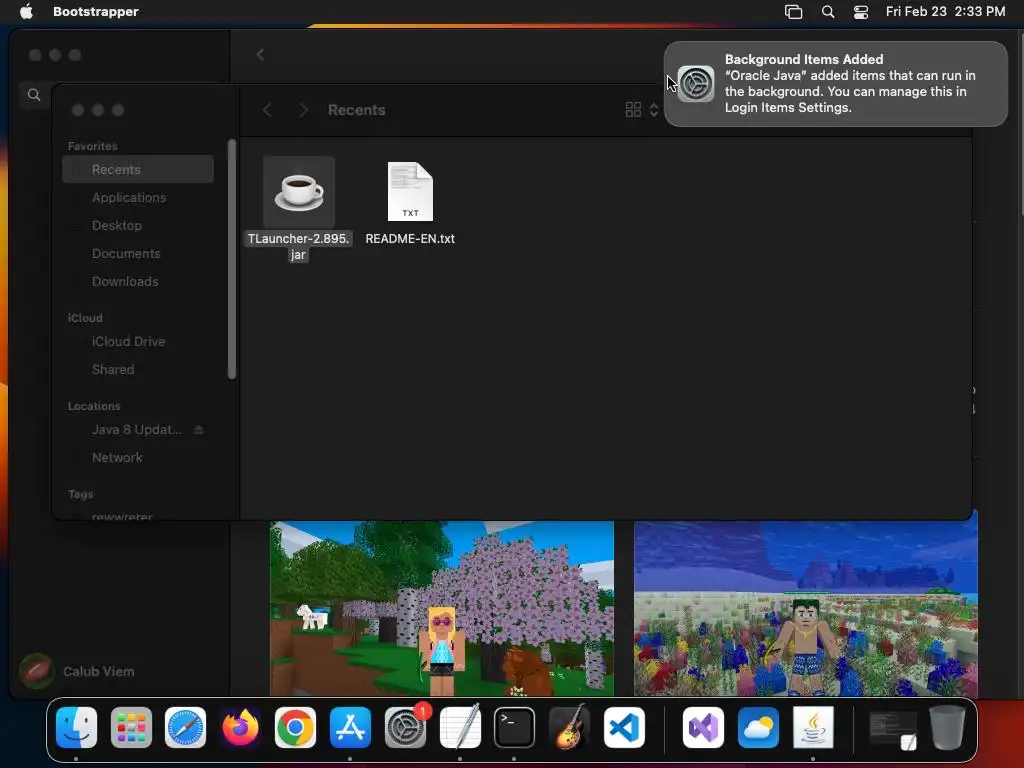The image size is (1024, 768).
Task: Select the README-EN.txt file icon
Action: (410, 191)
